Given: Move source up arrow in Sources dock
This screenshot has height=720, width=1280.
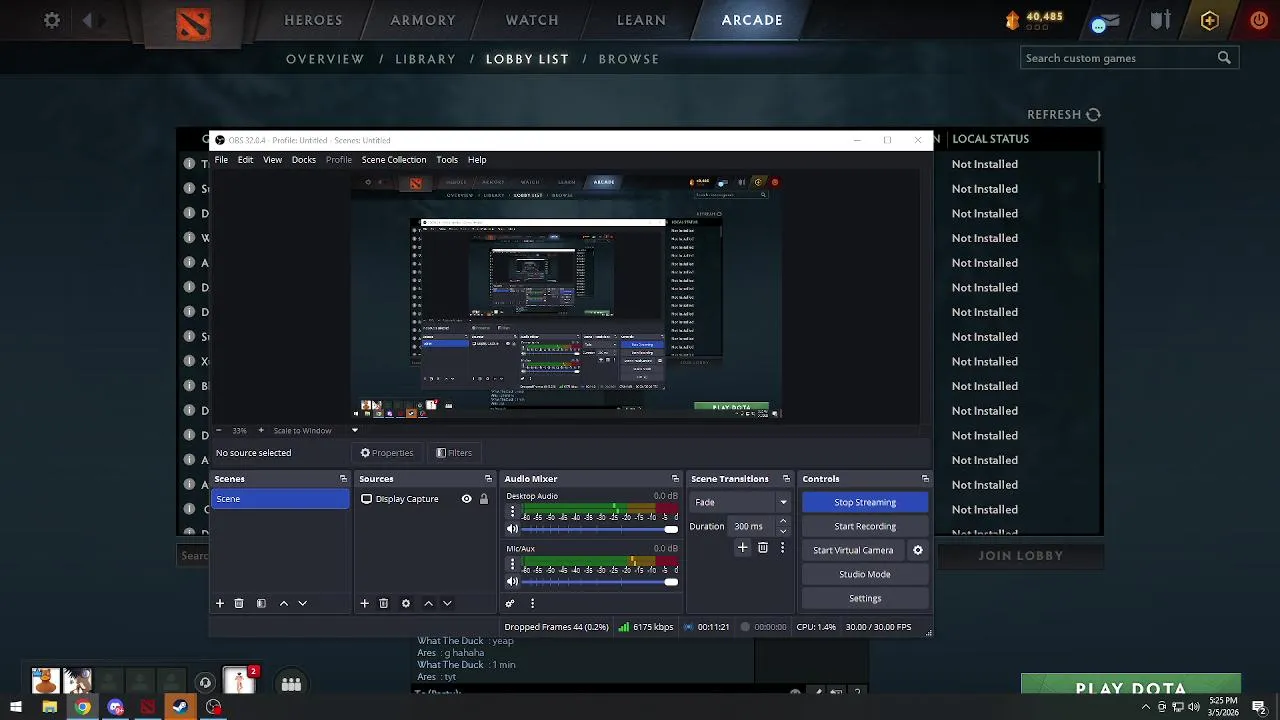Looking at the screenshot, I should pyautogui.click(x=429, y=603).
